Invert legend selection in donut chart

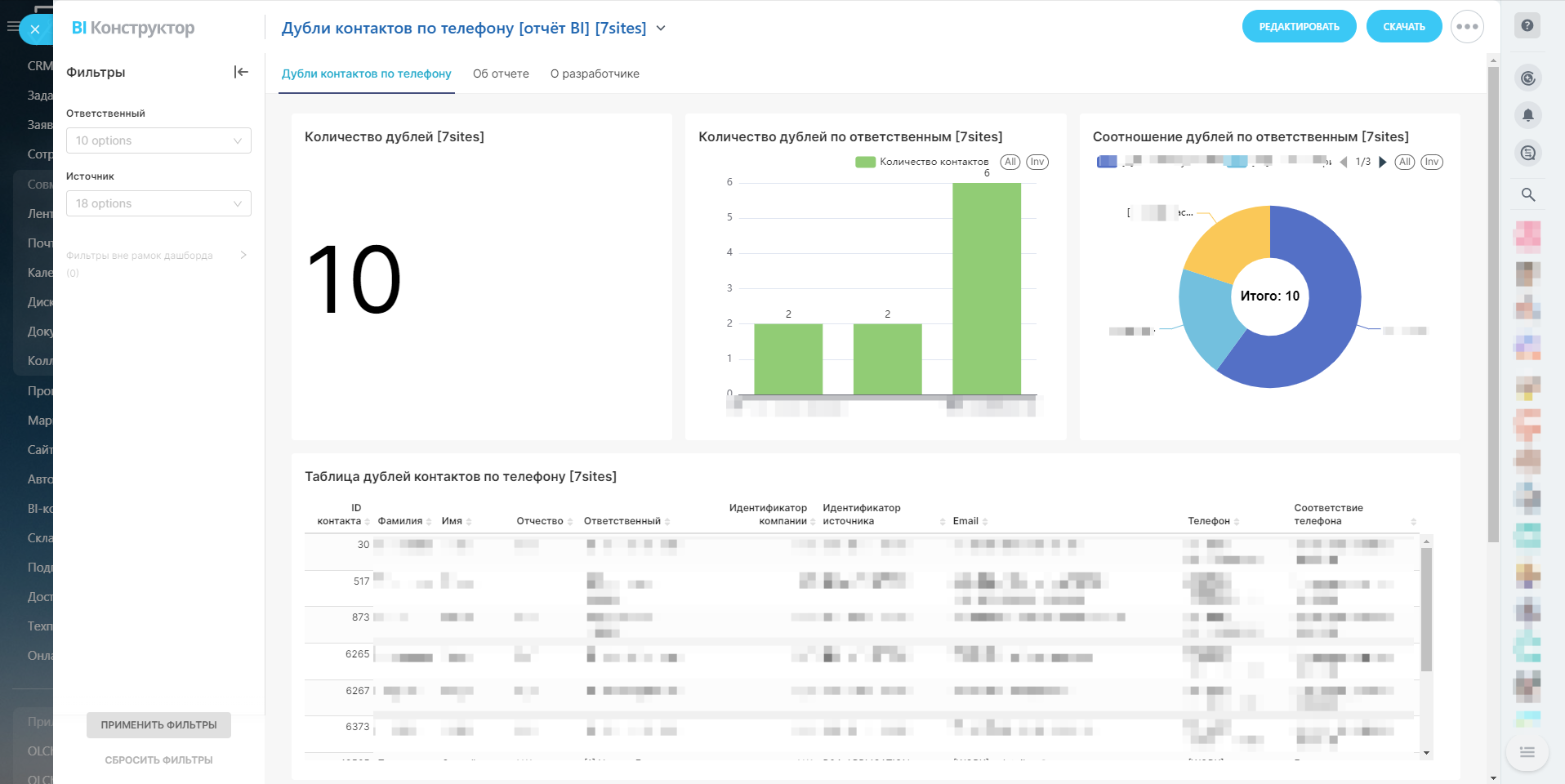tap(1431, 162)
